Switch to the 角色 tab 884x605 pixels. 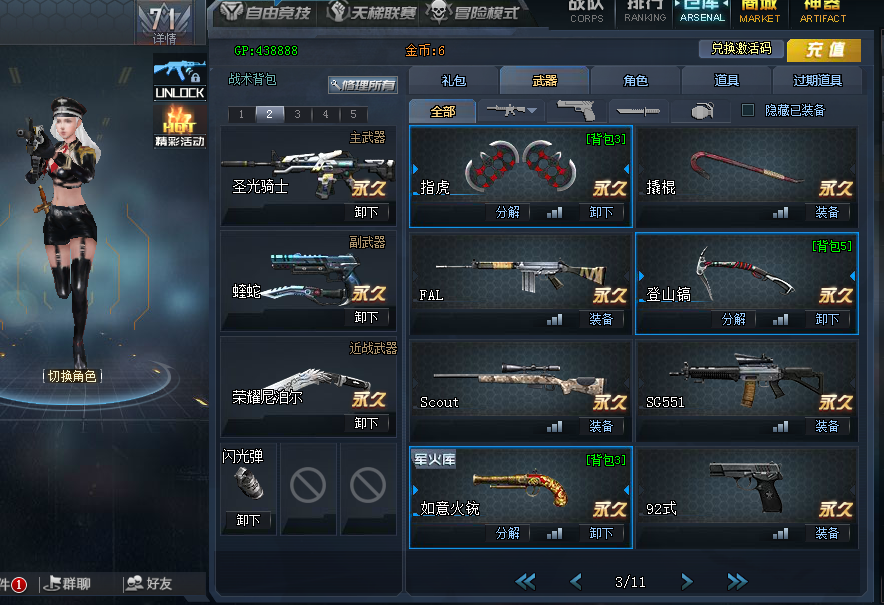pos(635,81)
